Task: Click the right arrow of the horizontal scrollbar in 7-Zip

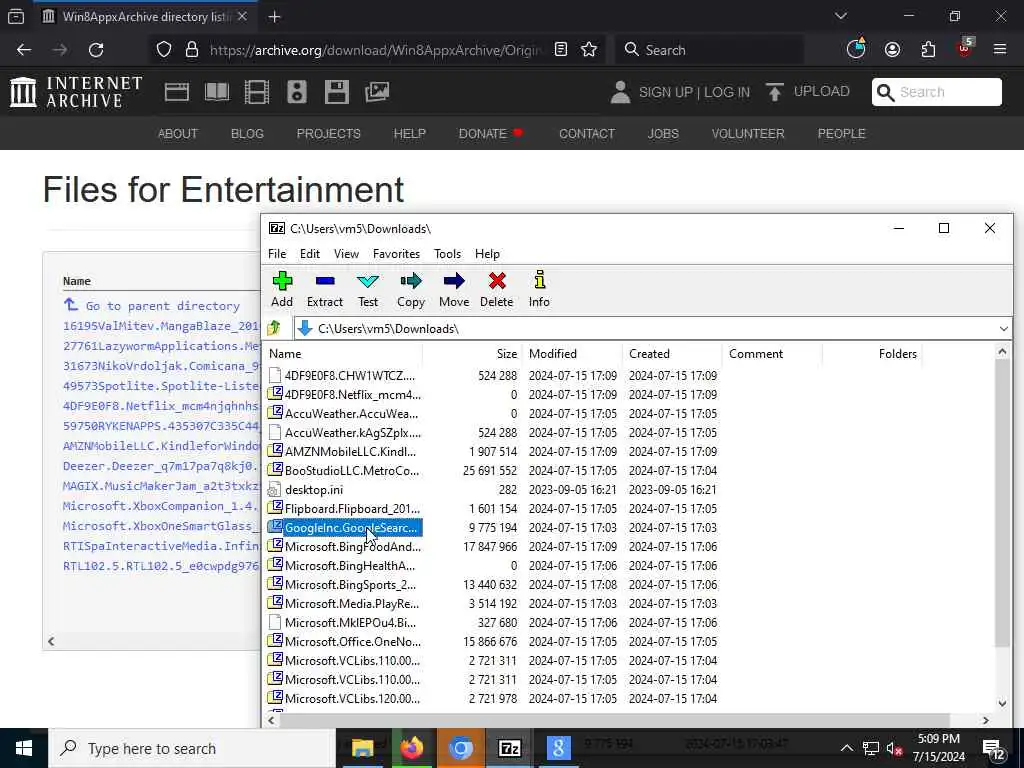Action: (x=985, y=720)
